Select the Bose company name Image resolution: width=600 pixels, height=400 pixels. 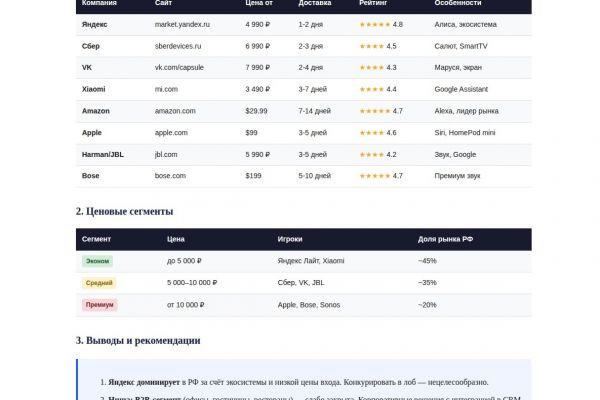coord(91,176)
